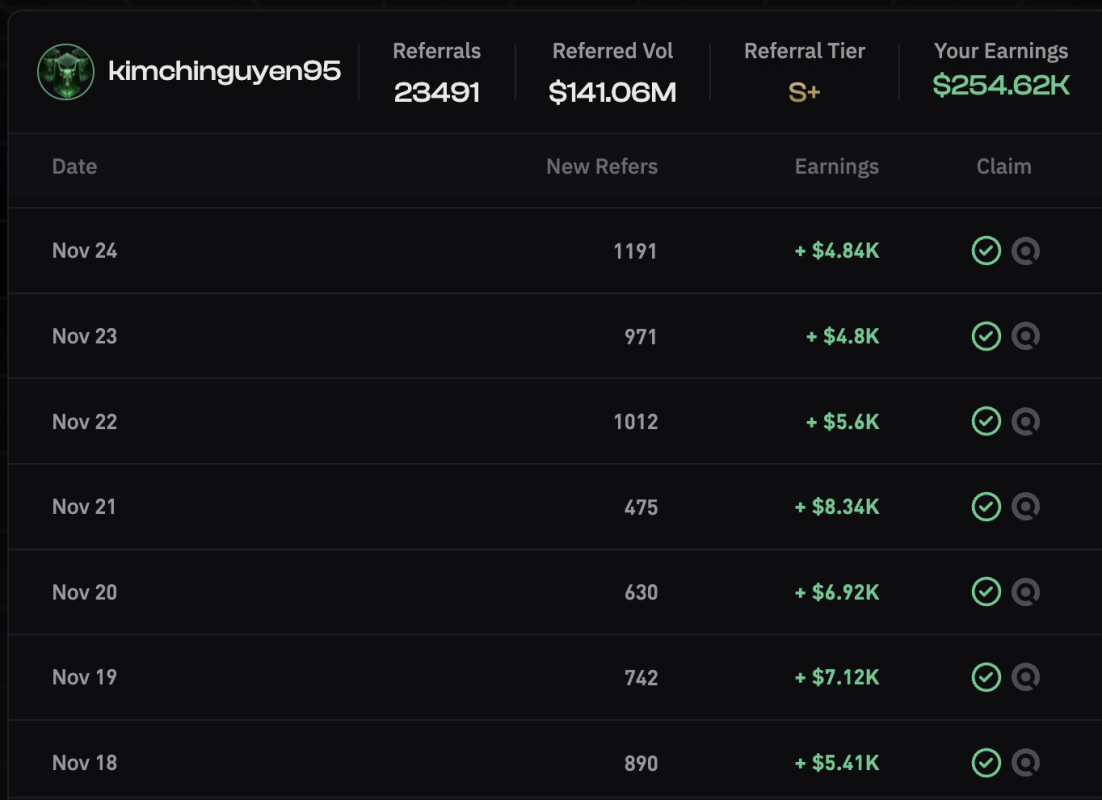Sort by the New Refers column header
The width and height of the screenshot is (1102, 800).
(601, 167)
